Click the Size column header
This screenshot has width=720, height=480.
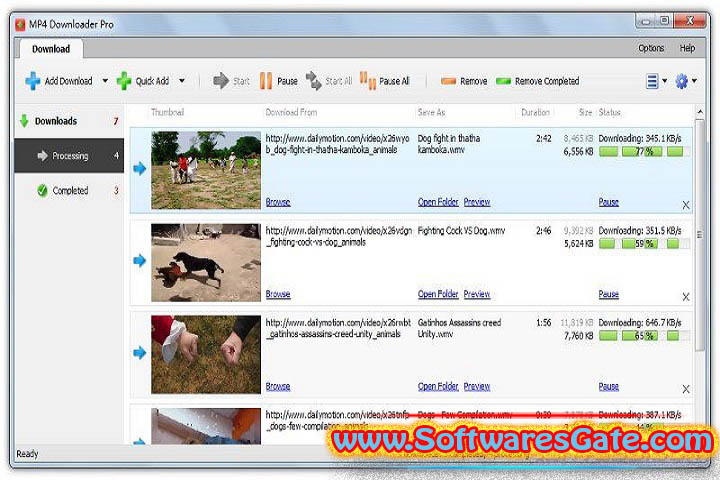pyautogui.click(x=585, y=112)
